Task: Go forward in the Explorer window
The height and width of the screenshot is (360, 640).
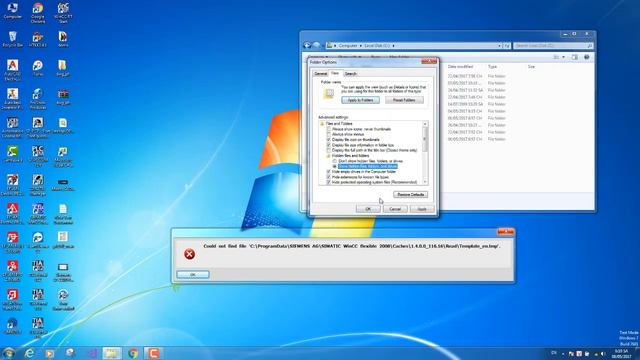Action: click(316, 45)
